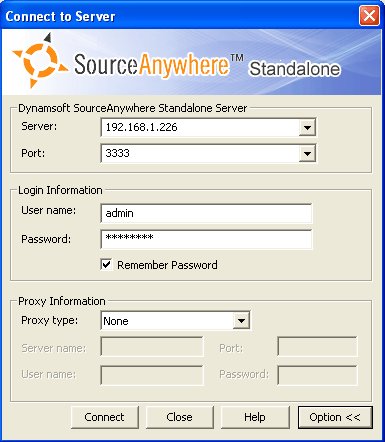The width and height of the screenshot is (385, 442).
Task: Click the Remember Password label text
Action: point(167,265)
